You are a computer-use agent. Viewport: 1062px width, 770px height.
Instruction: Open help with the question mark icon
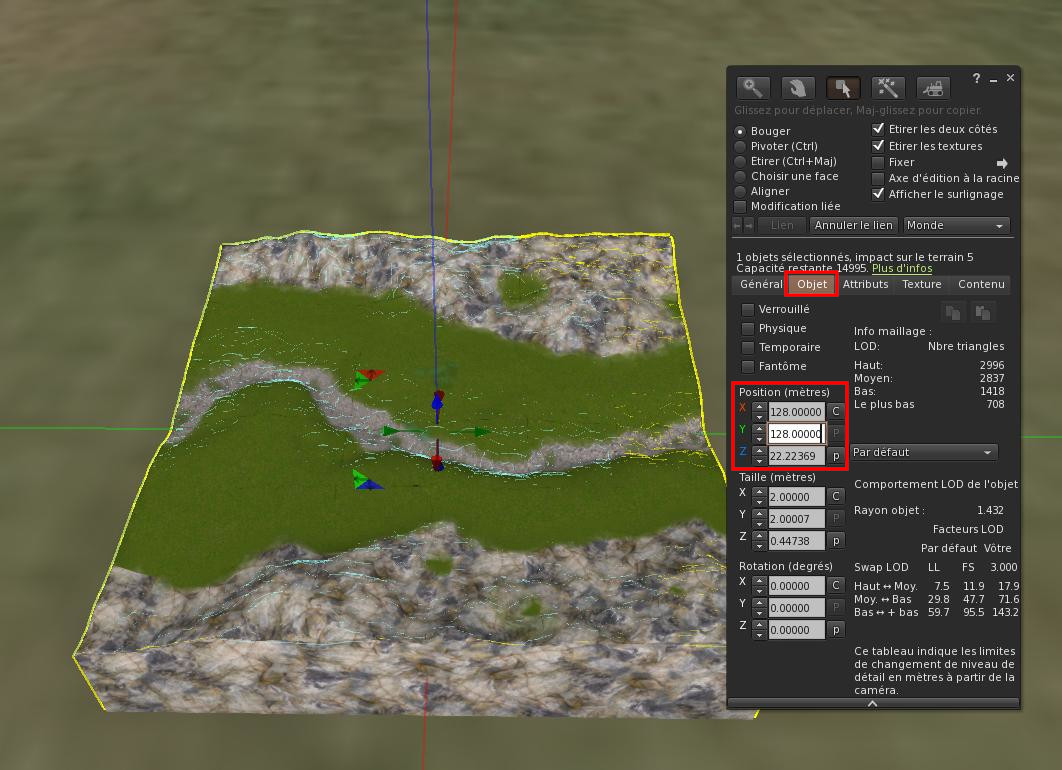976,78
